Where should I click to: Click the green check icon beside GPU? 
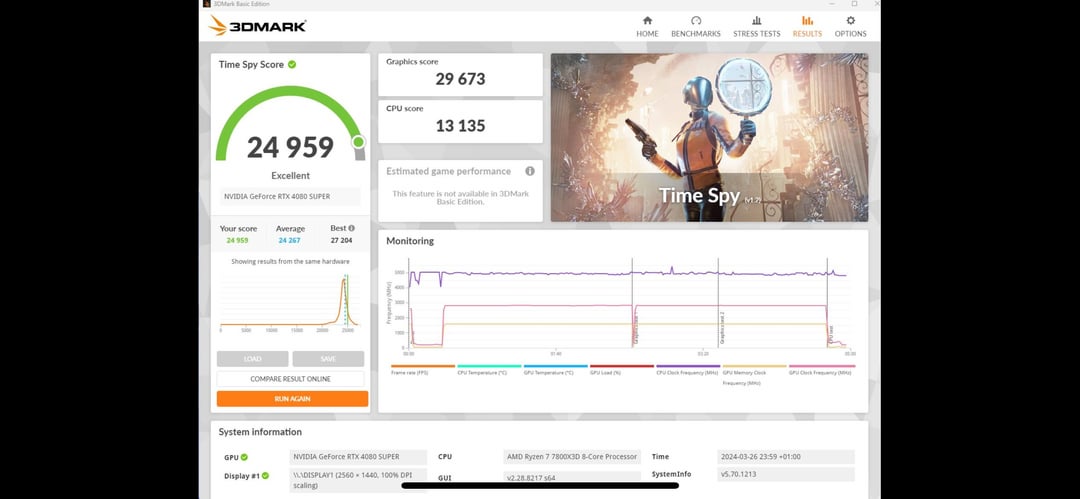(245, 457)
